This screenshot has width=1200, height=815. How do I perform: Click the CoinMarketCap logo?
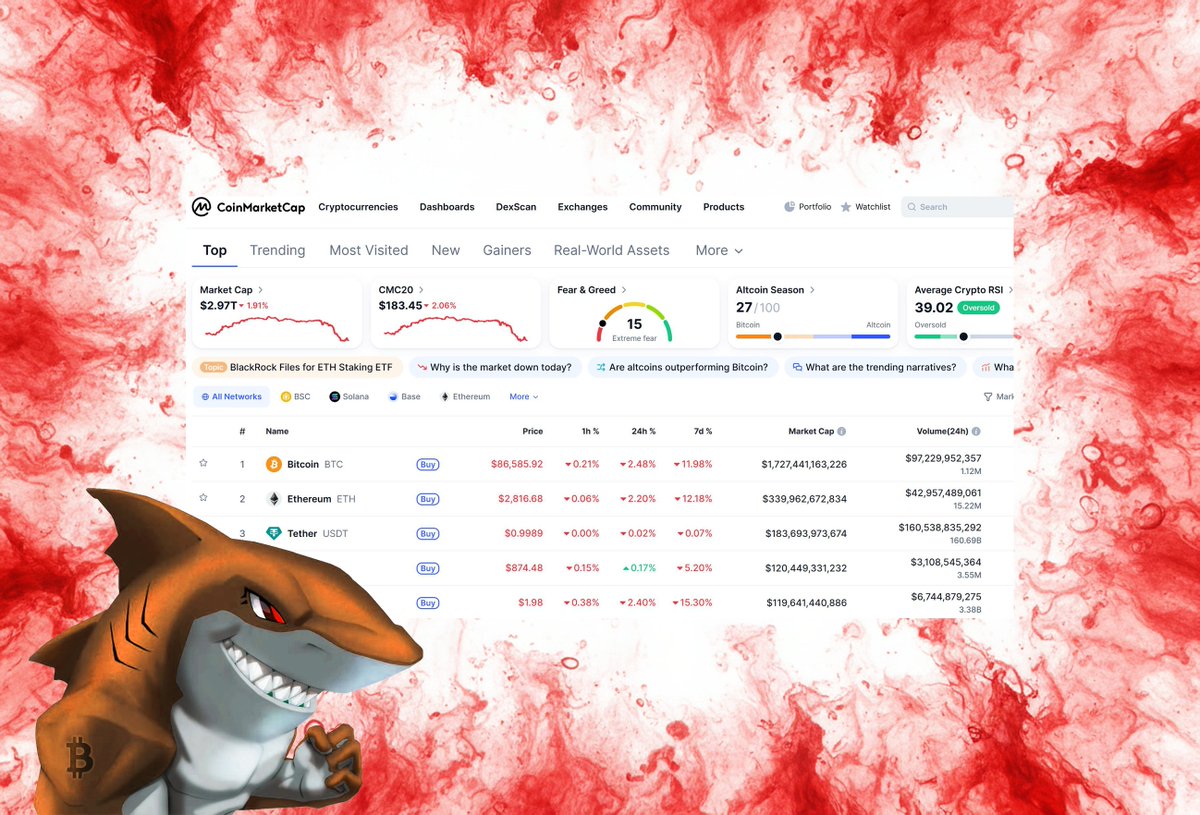(x=248, y=207)
